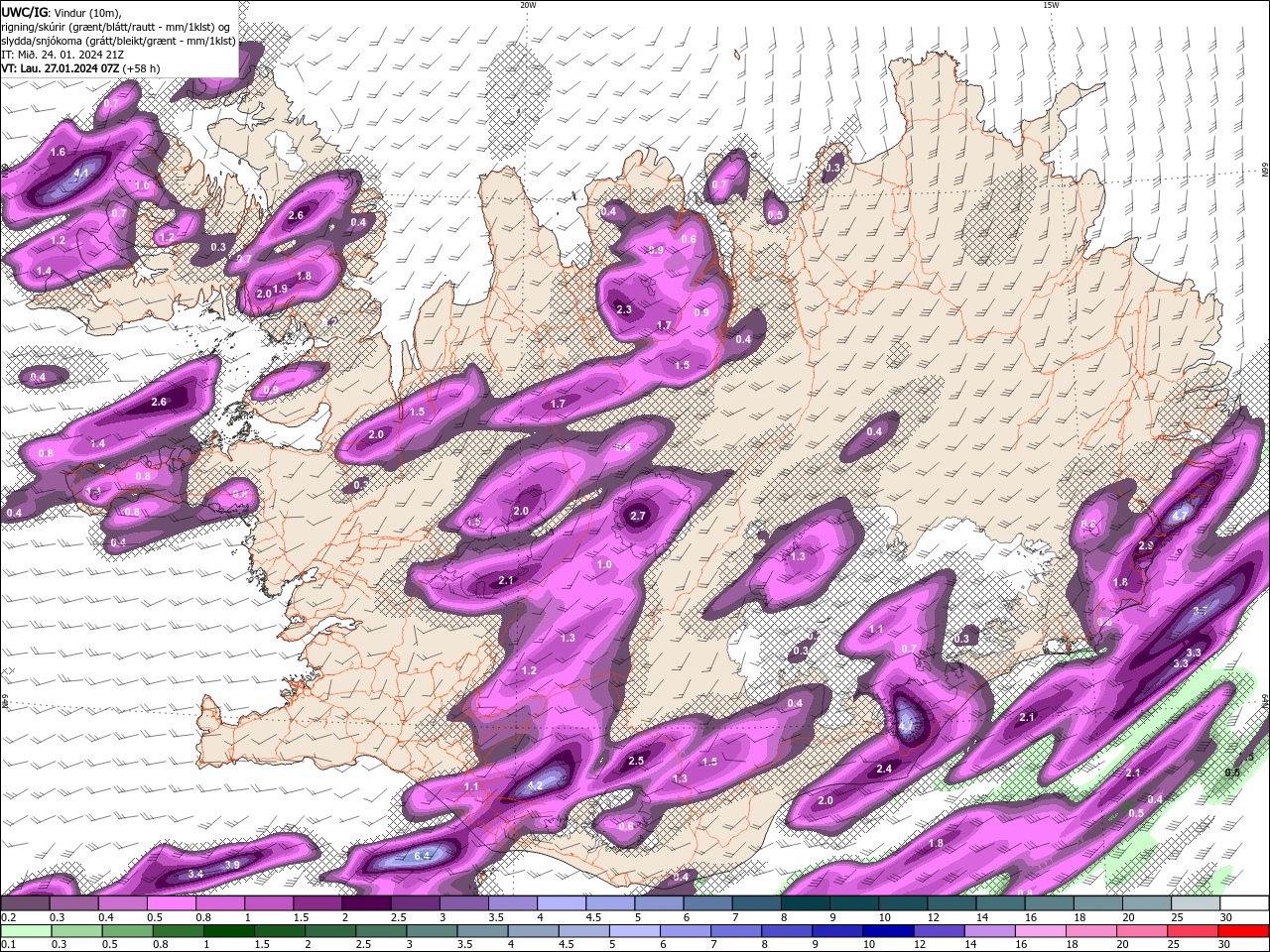Select the dark plum swatch labeled 2
This screenshot has width=1270, height=952.
366,903
